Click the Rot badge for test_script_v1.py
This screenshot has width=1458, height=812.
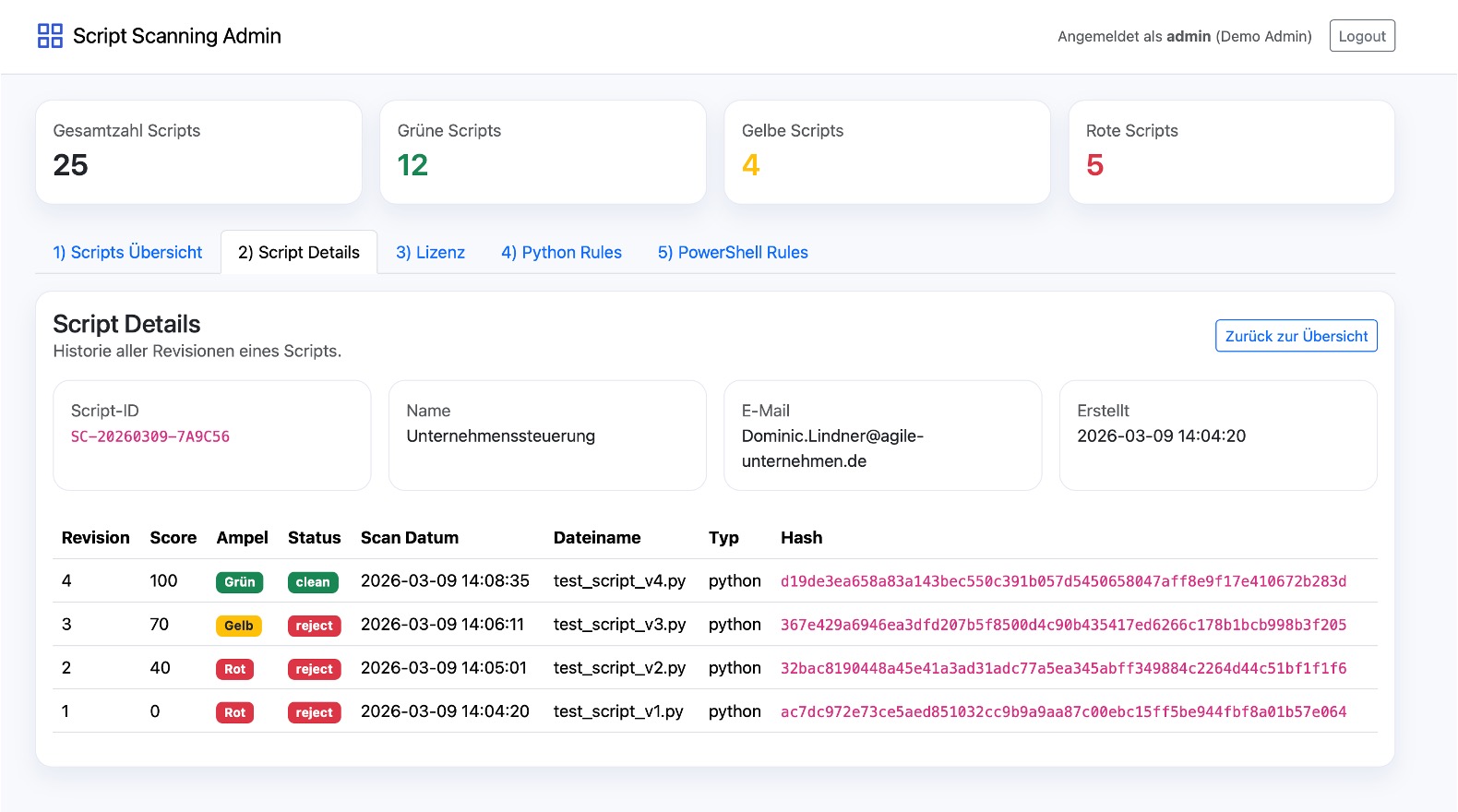click(235, 712)
